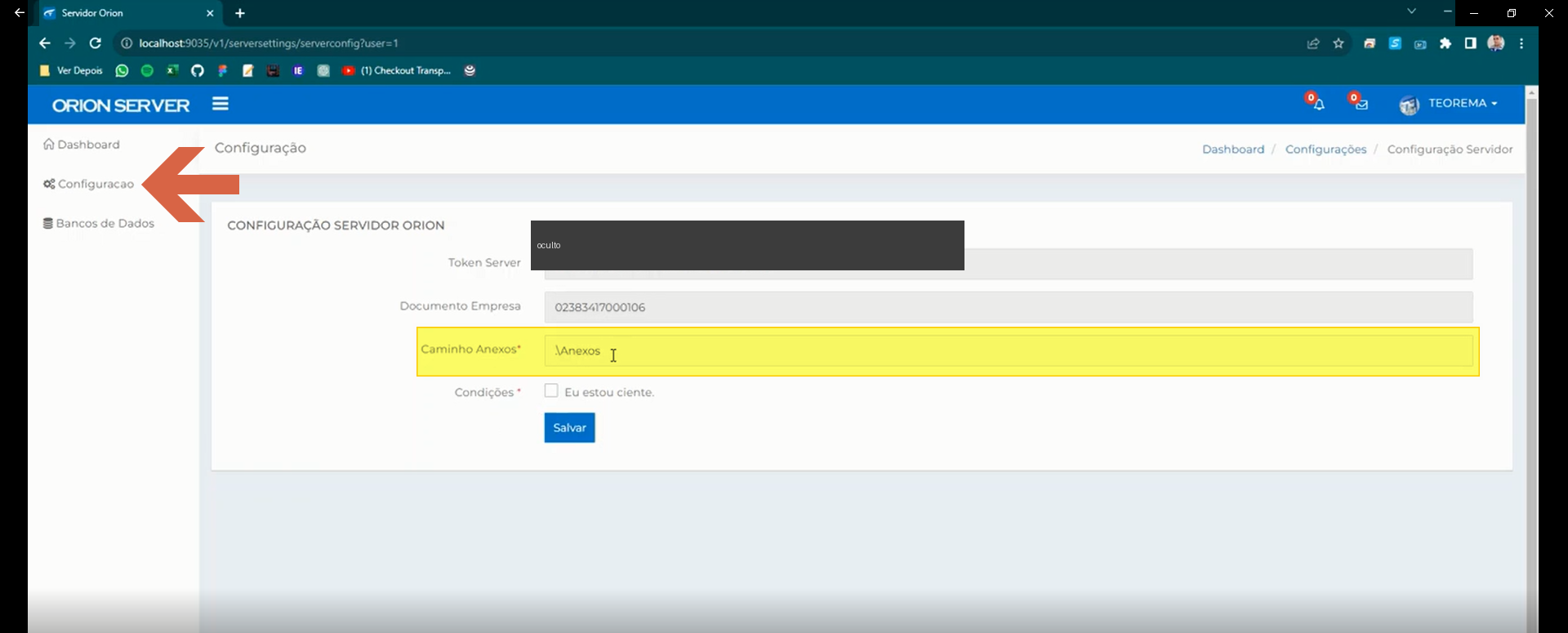Open the Chrome three-dot menu
This screenshot has height=633, width=1568.
pyautogui.click(x=1521, y=43)
